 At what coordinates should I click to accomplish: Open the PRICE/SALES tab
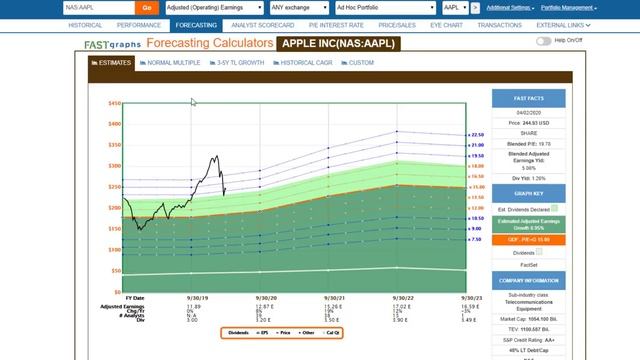tap(397, 25)
